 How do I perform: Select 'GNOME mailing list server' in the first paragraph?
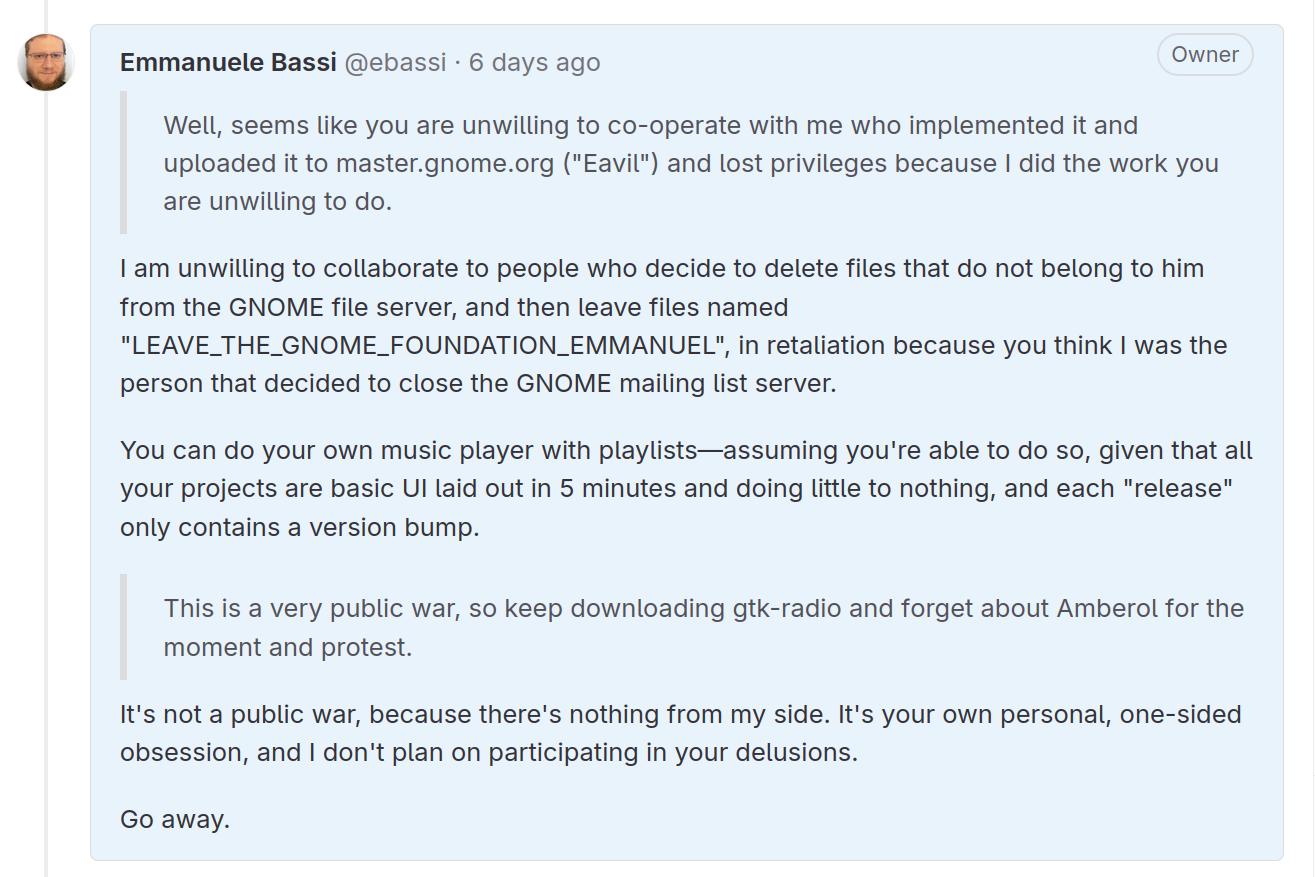point(674,384)
